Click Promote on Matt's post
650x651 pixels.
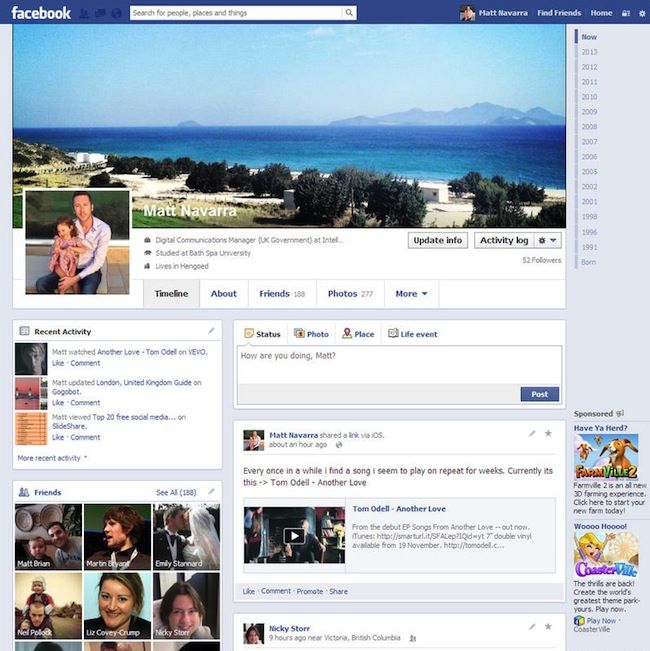(310, 591)
